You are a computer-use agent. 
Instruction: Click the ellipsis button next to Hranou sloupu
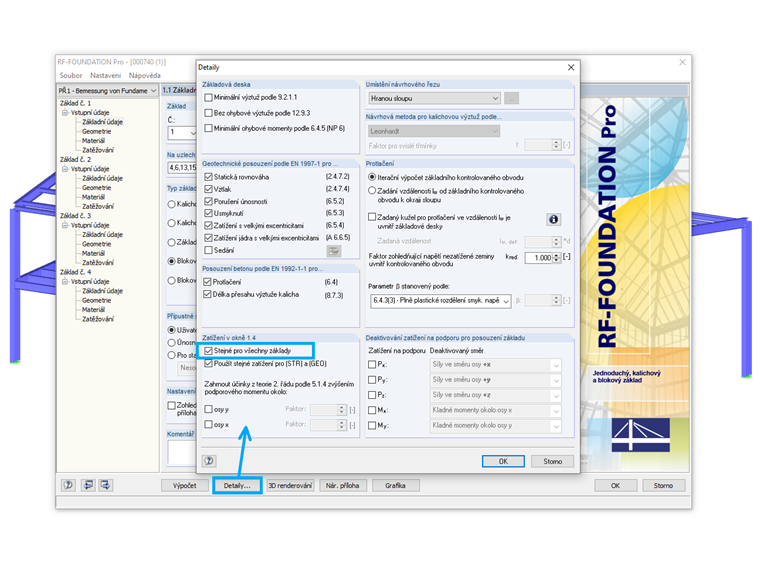(x=511, y=98)
